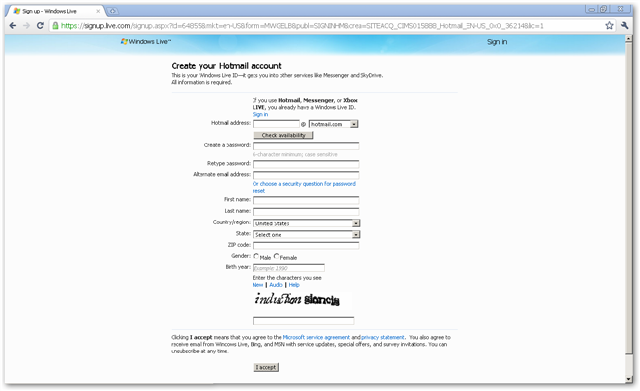Click the Audio captcha link

pyautogui.click(x=276, y=285)
